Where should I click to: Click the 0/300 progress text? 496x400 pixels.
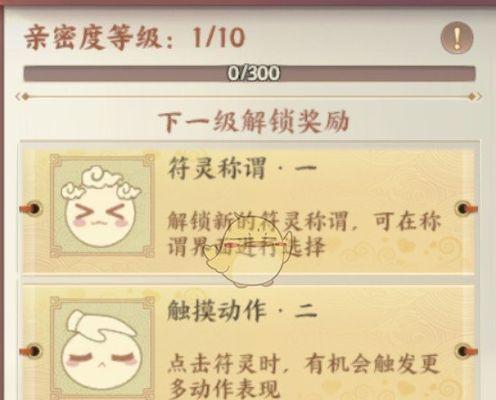(253, 73)
